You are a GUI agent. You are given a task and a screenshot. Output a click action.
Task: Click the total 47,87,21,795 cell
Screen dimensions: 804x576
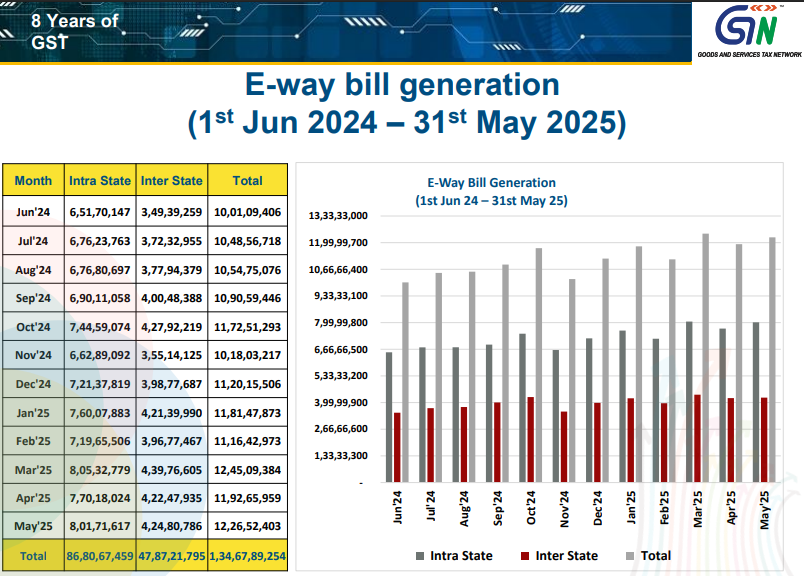172,556
